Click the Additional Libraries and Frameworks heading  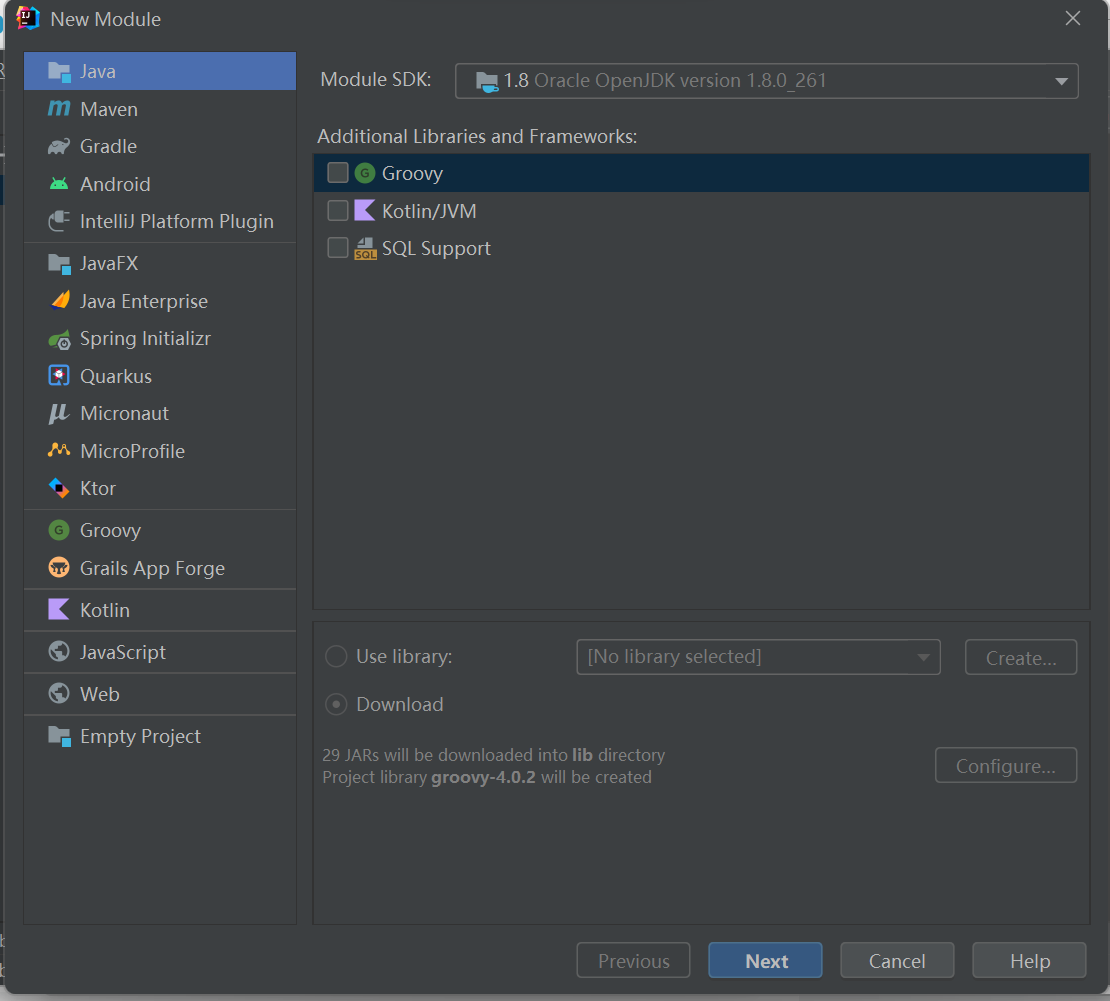[x=477, y=136]
